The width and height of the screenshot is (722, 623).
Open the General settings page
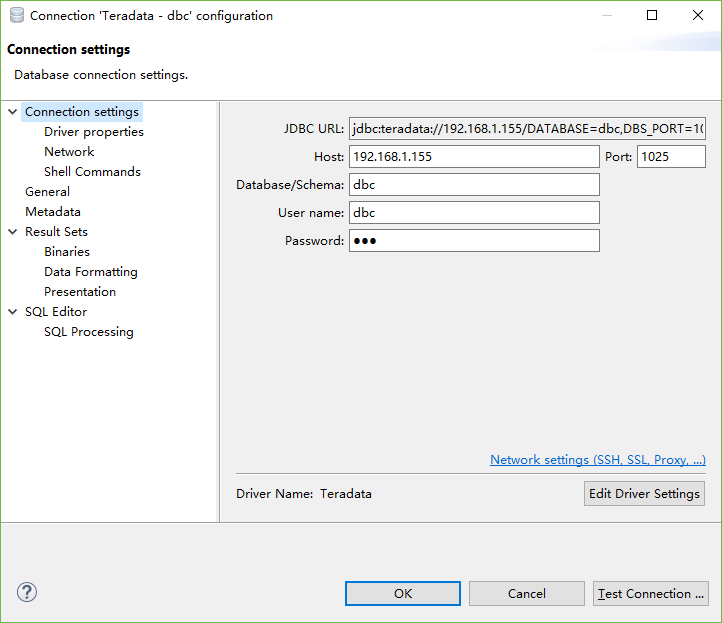point(47,192)
